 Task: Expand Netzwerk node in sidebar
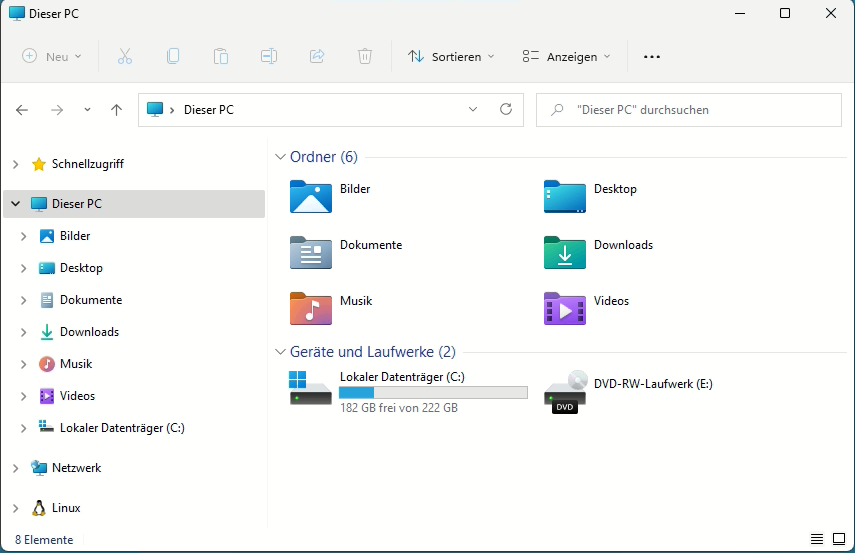tap(16, 468)
